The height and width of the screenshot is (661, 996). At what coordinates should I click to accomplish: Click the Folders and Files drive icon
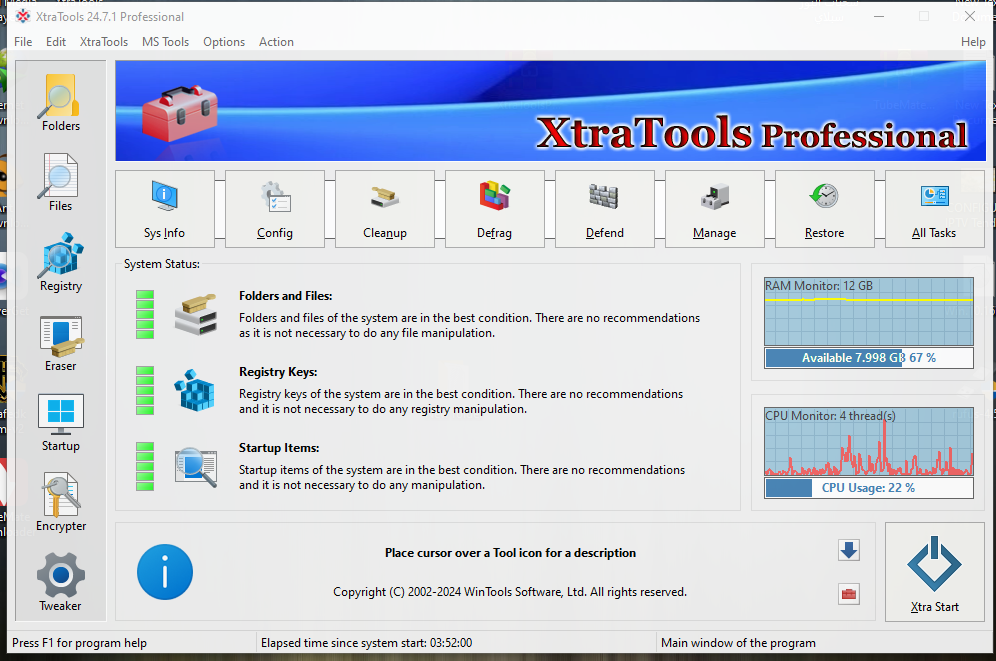pos(196,314)
